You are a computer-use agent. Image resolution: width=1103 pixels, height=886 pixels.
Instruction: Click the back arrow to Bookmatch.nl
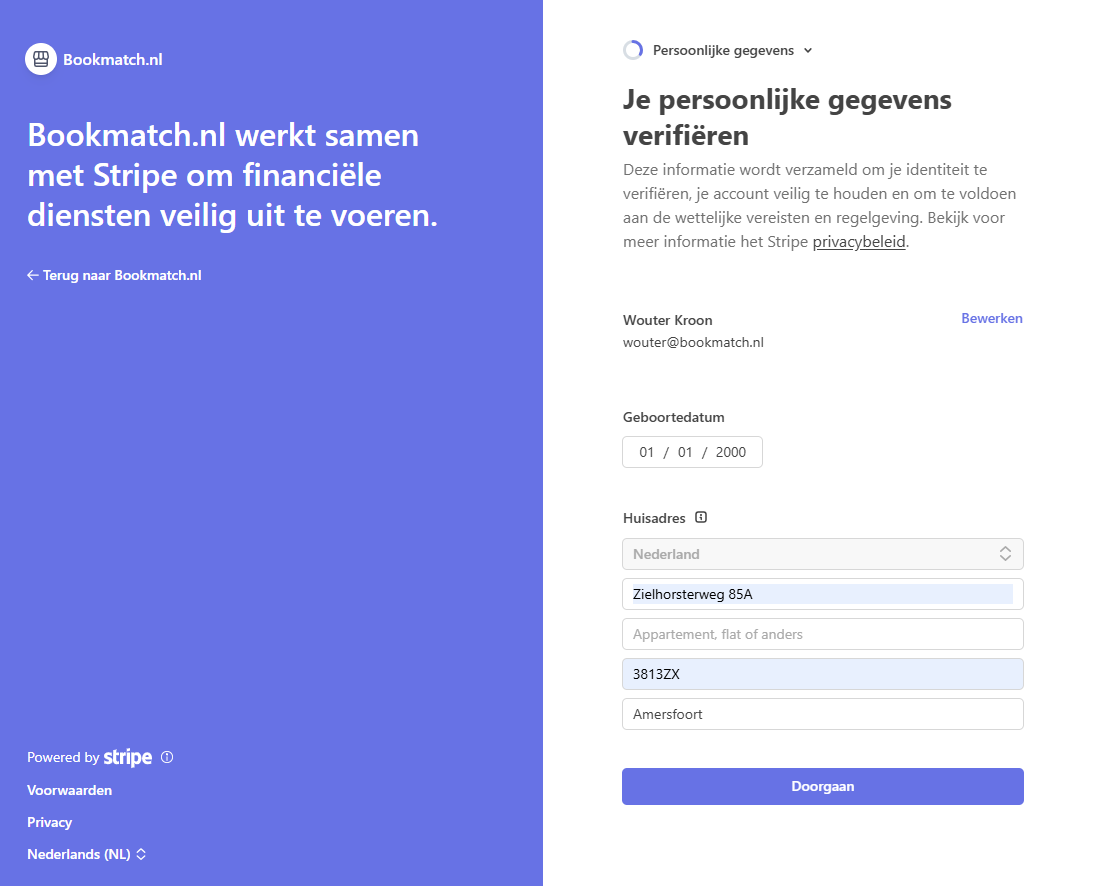(x=33, y=275)
